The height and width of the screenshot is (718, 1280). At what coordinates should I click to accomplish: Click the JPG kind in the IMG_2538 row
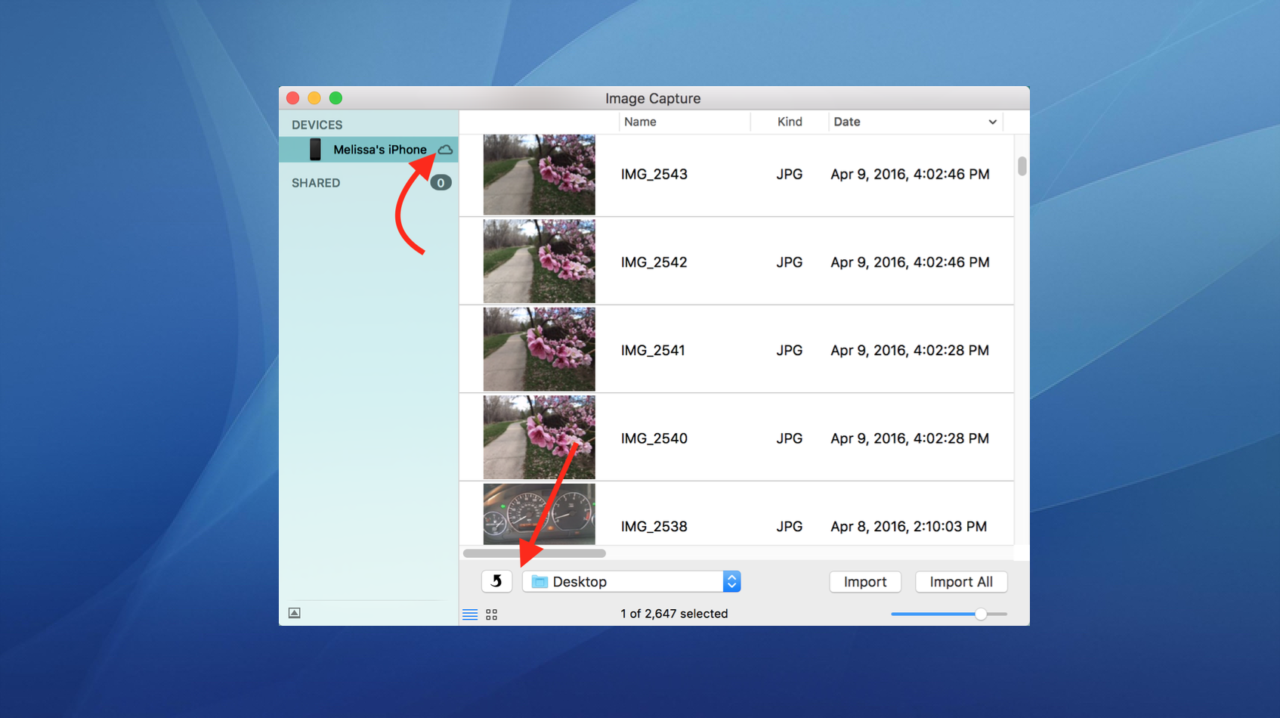tap(790, 526)
